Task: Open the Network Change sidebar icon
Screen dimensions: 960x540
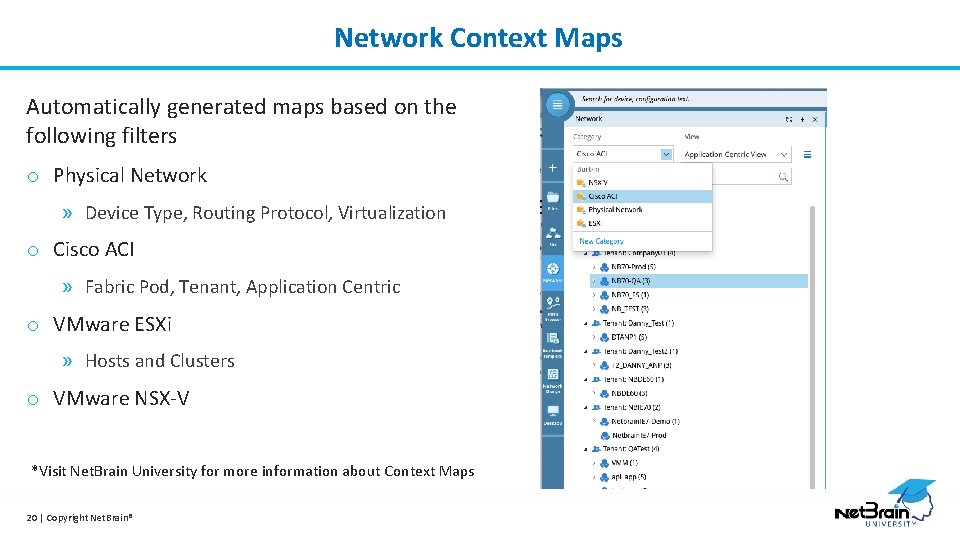Action: (x=553, y=374)
